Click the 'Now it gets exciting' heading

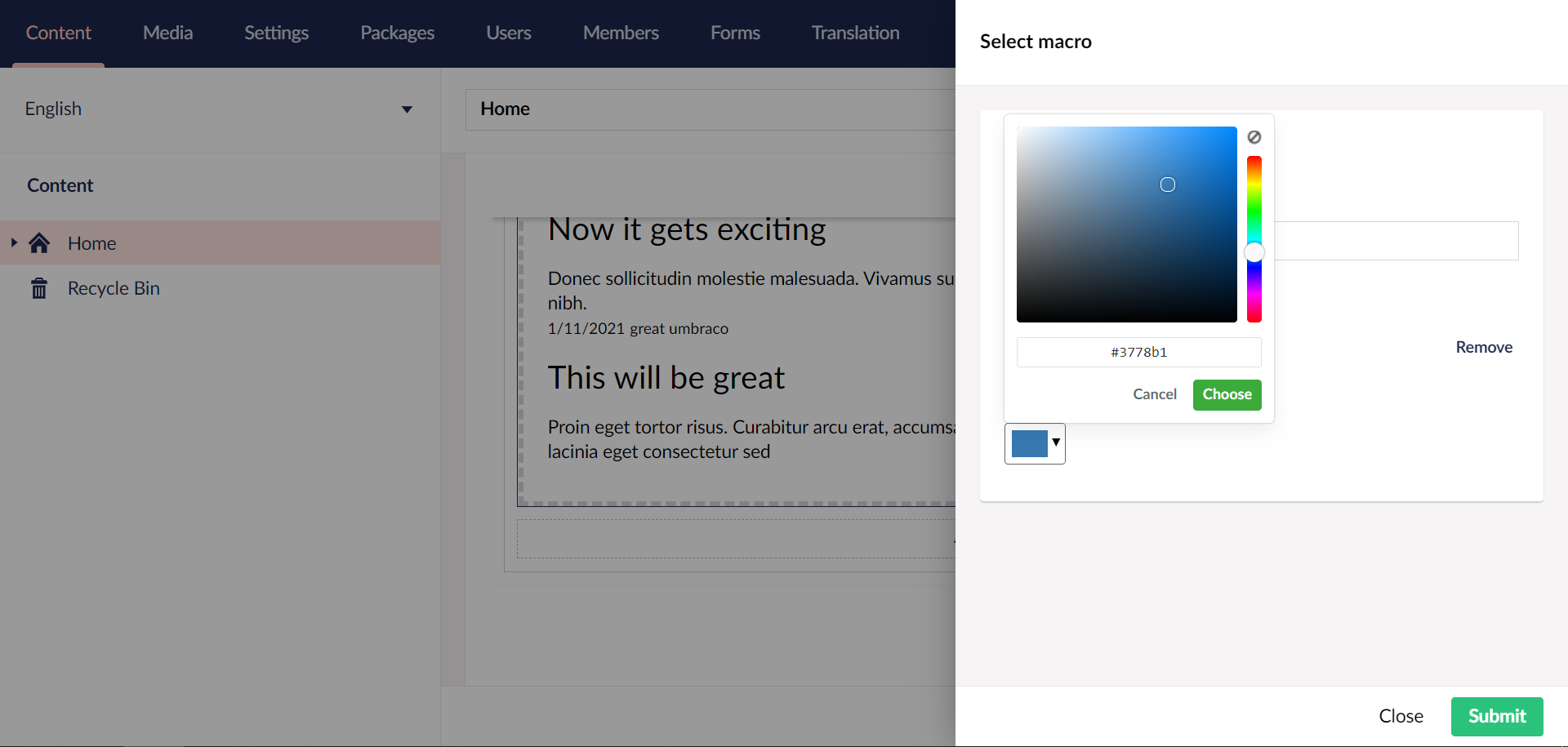pos(687,229)
